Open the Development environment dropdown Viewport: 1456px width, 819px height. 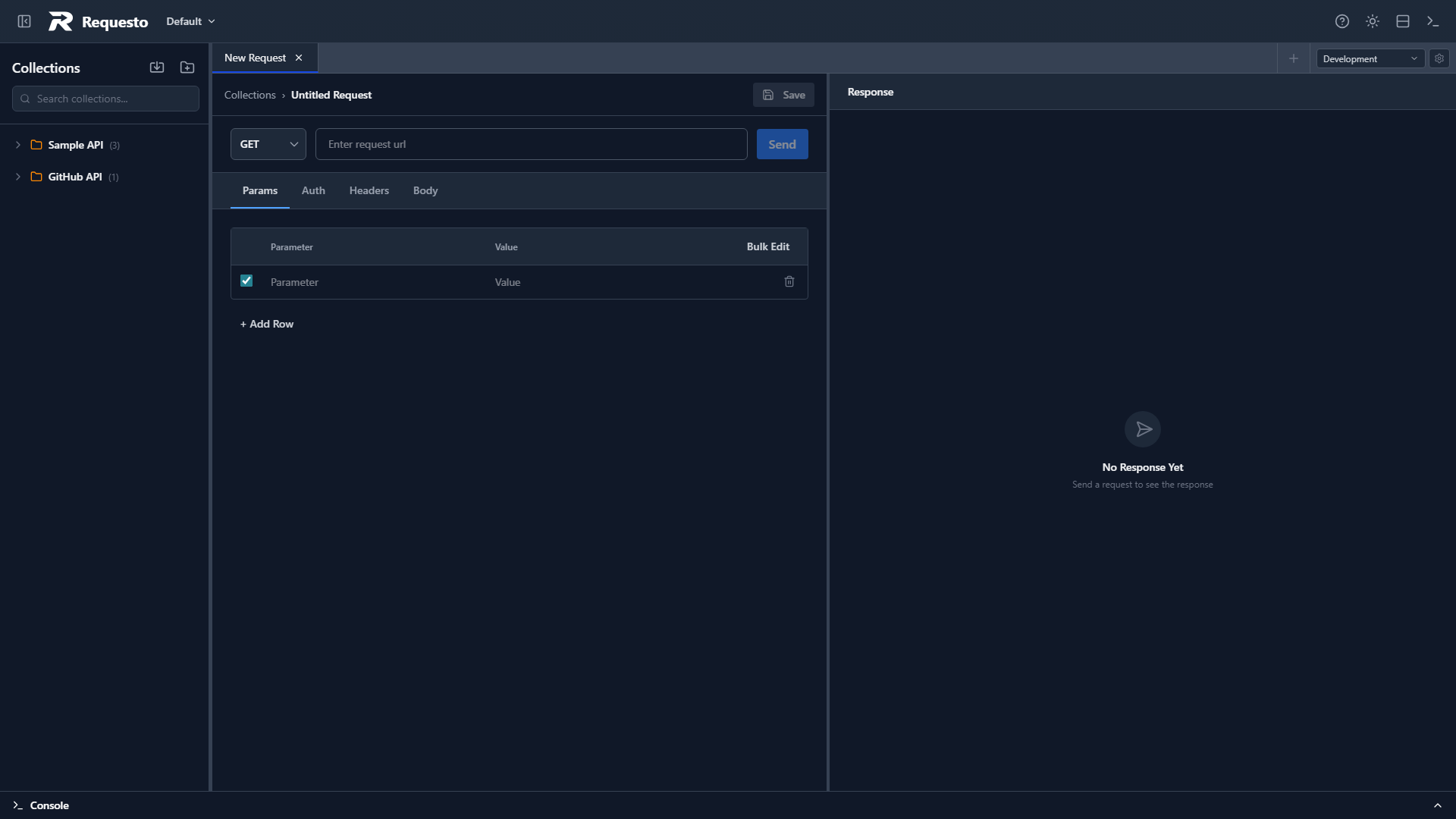(x=1369, y=58)
